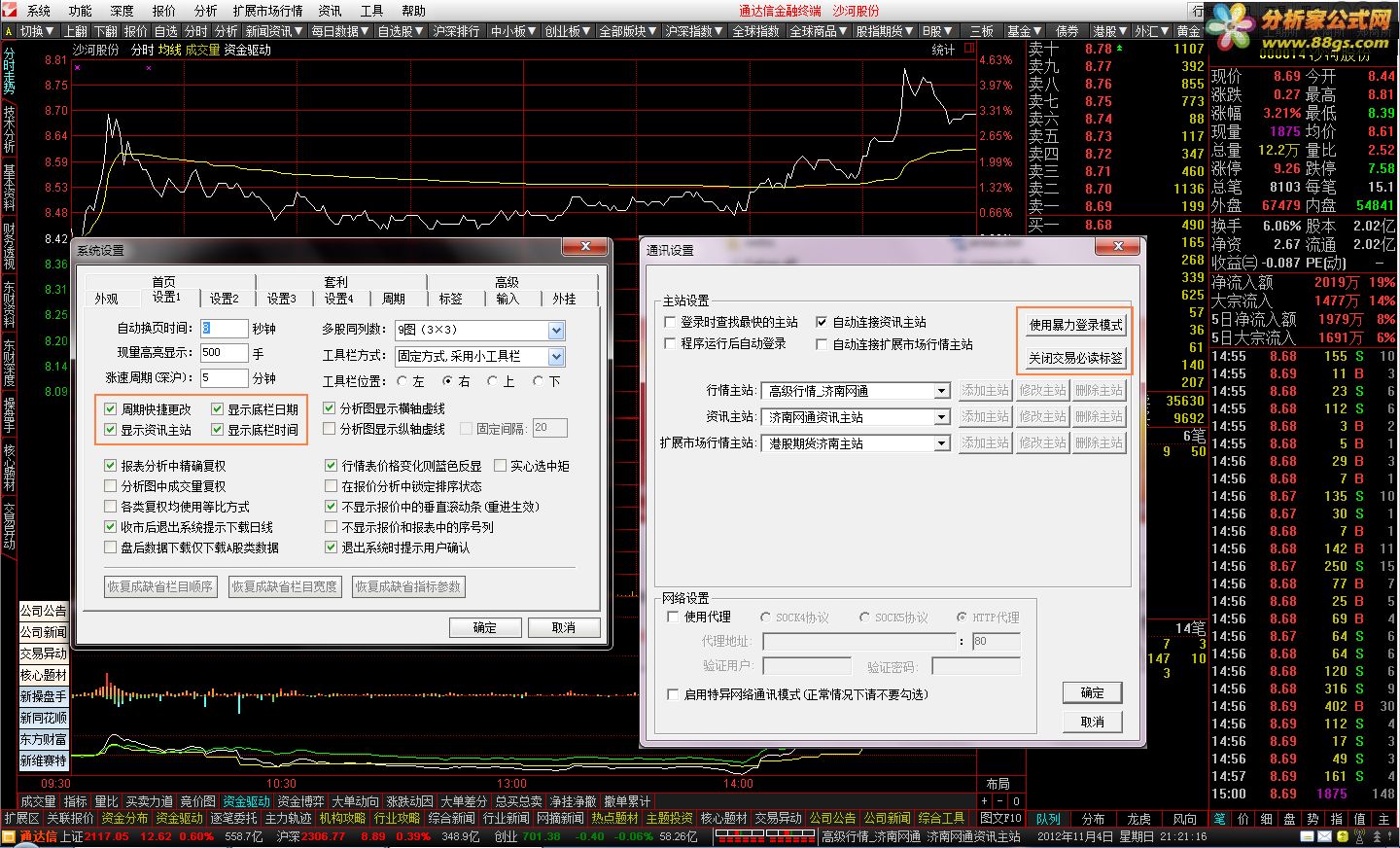
Task: Click 图文F10 button
Action: click(x=1000, y=819)
